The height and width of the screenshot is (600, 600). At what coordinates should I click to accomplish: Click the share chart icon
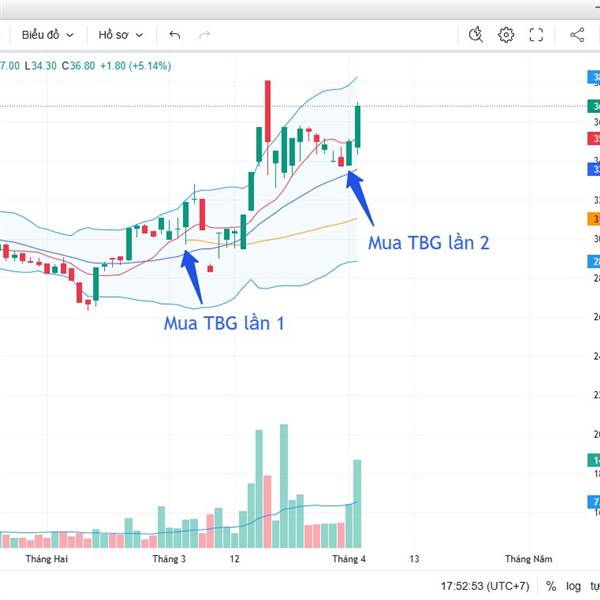pyautogui.click(x=577, y=35)
